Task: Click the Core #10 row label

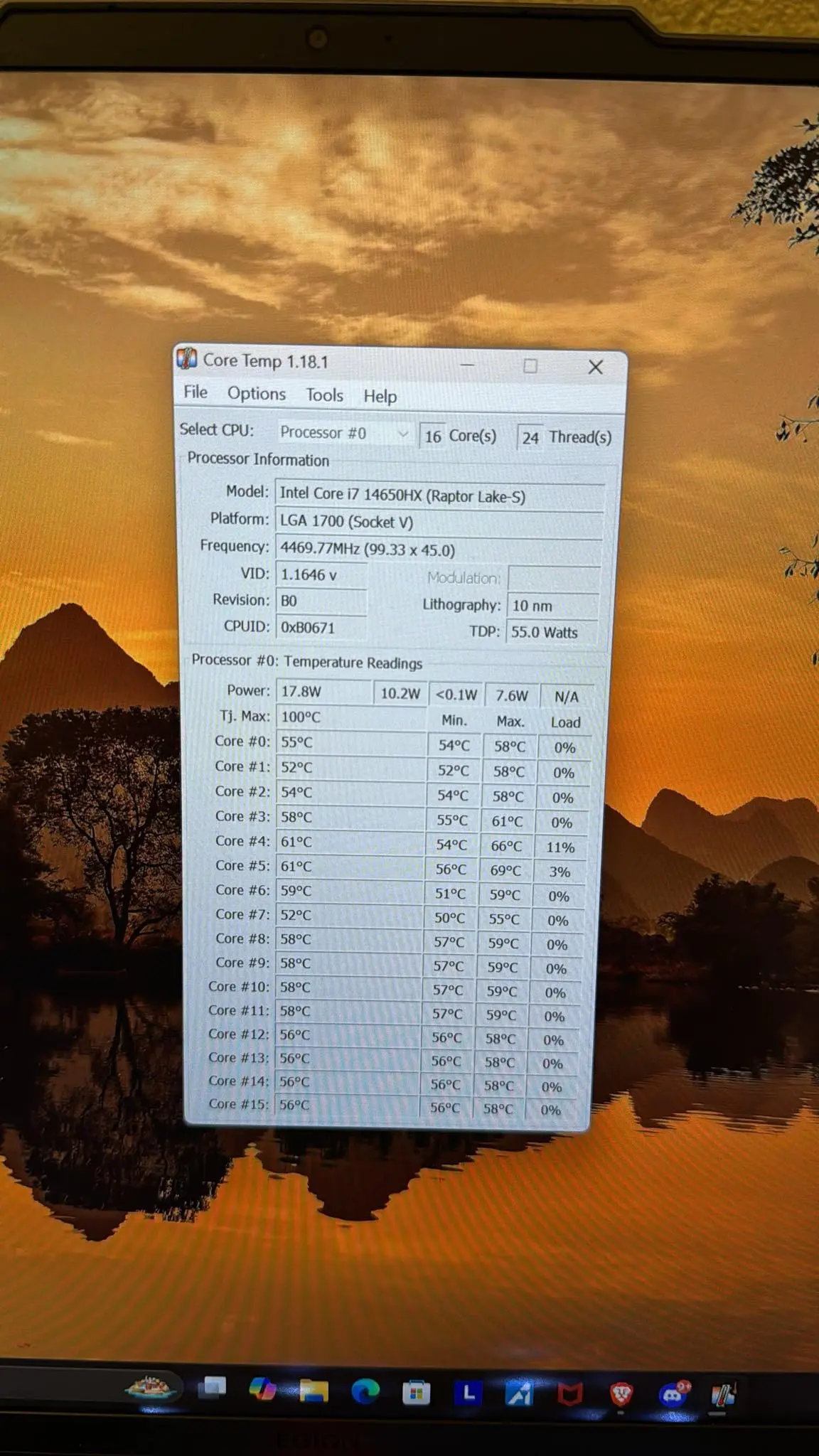Action: pos(239,986)
